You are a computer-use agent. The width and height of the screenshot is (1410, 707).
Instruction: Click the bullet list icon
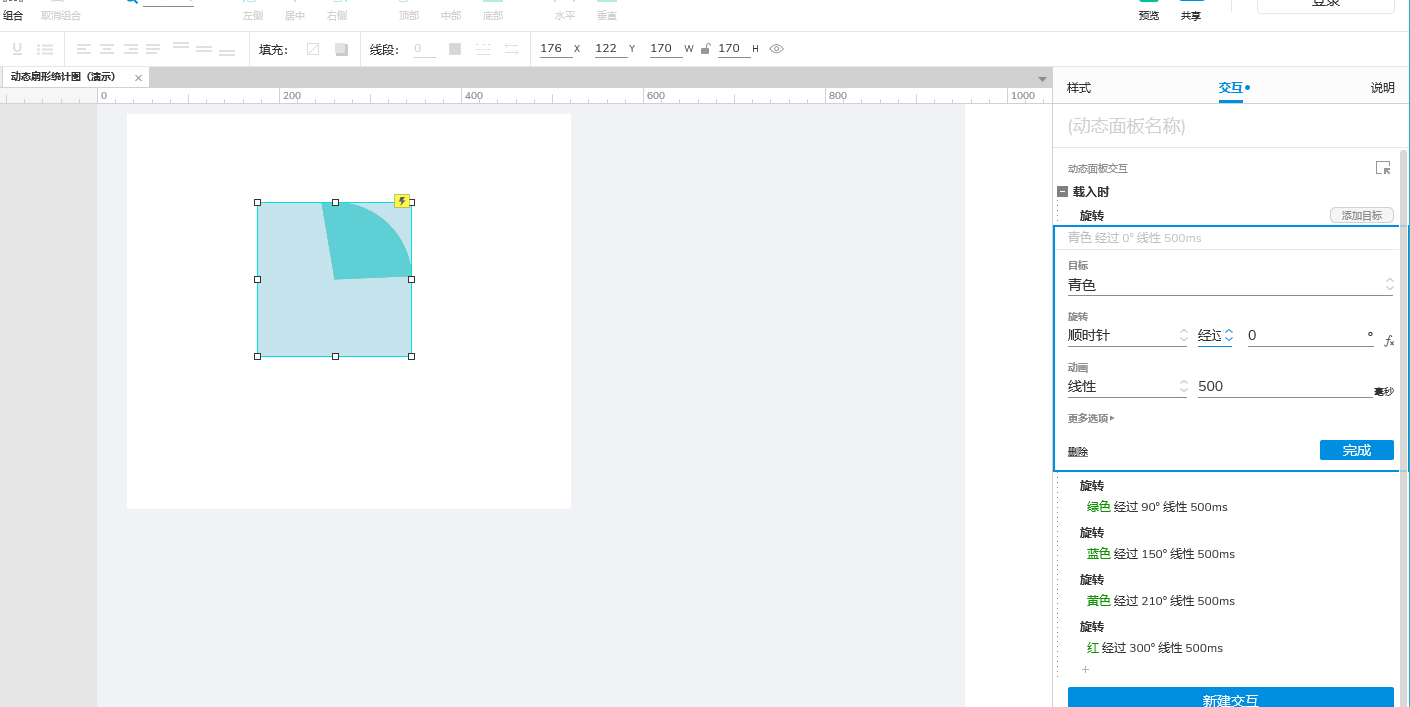pos(45,49)
